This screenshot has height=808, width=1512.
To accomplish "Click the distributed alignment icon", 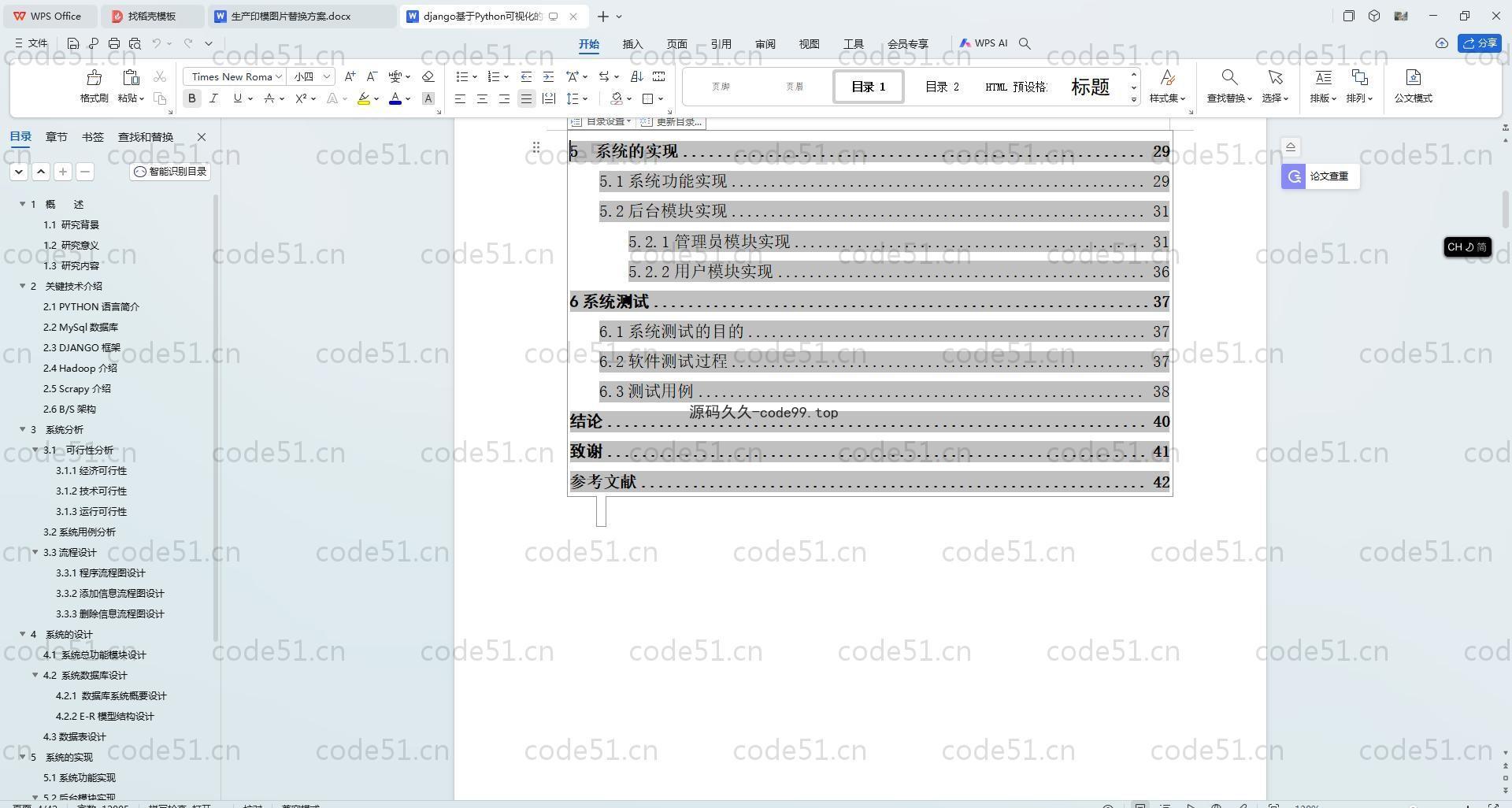I will pyautogui.click(x=549, y=98).
